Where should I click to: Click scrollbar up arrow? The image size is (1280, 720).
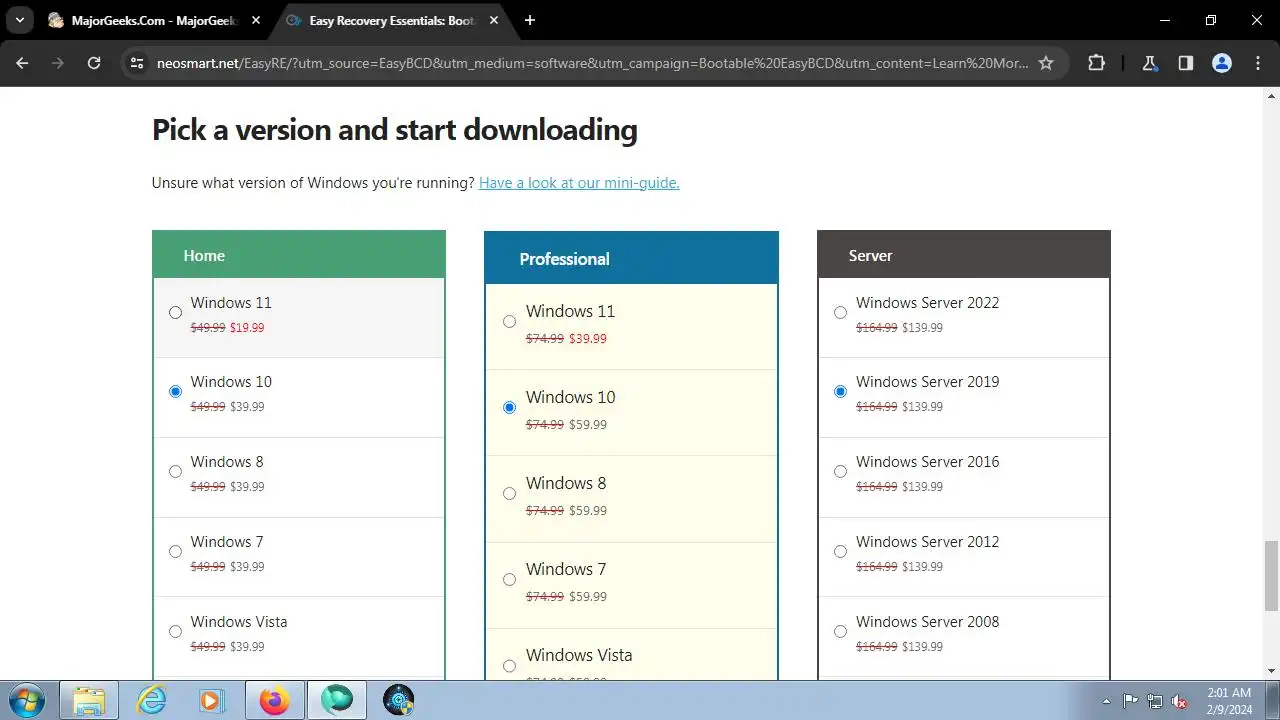(x=1271, y=95)
